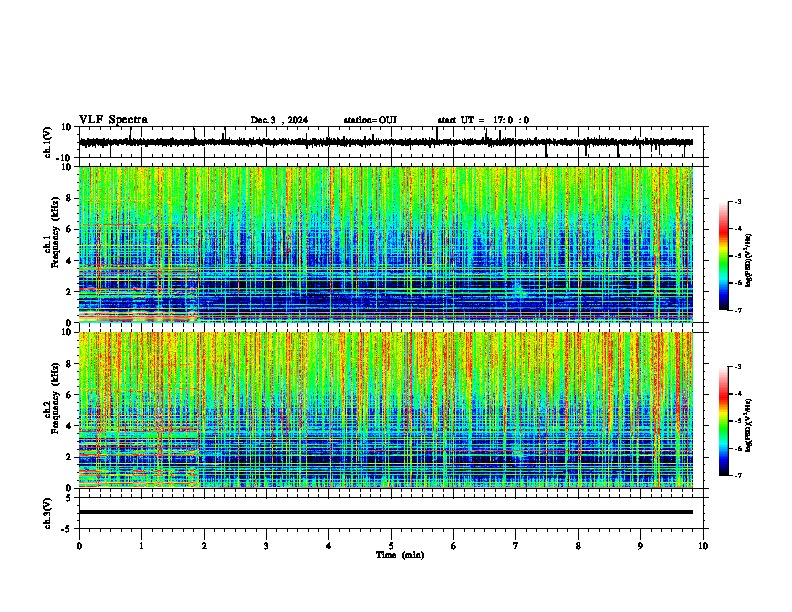792x612 pixels.
Task: Click the "8" kHz tick on ch.1 frequency axis
Action: point(70,198)
